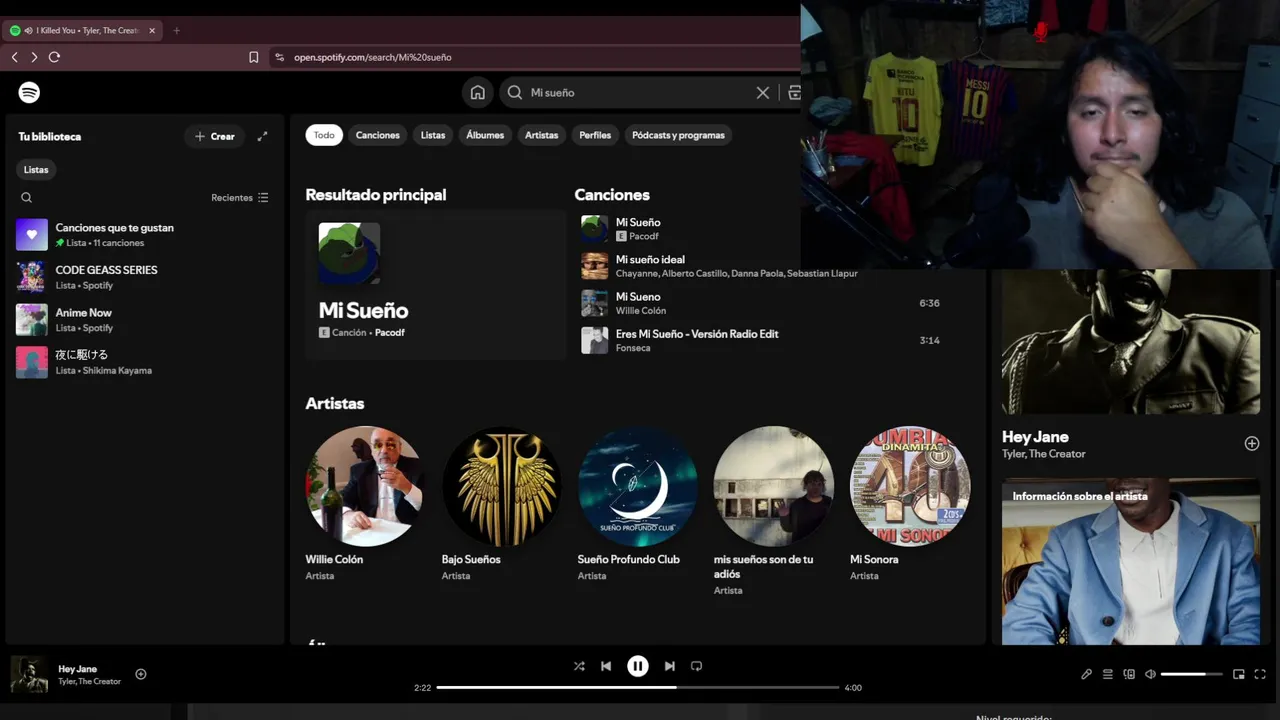Image resolution: width=1280 pixels, height=720 pixels.
Task: Click the search magnifier in search bar
Action: tap(514, 92)
